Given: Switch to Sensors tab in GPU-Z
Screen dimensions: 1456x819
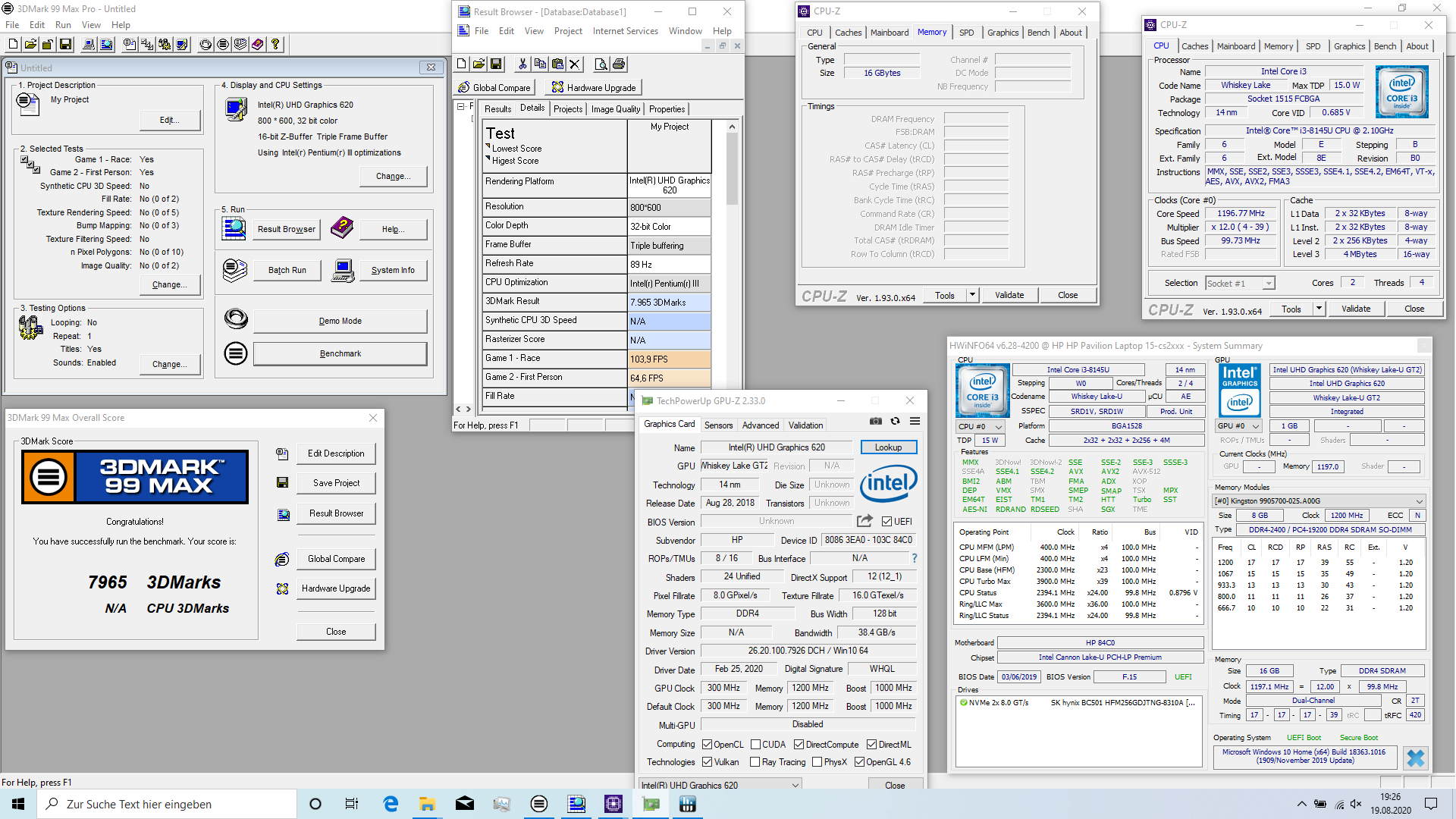Looking at the screenshot, I should 718,425.
